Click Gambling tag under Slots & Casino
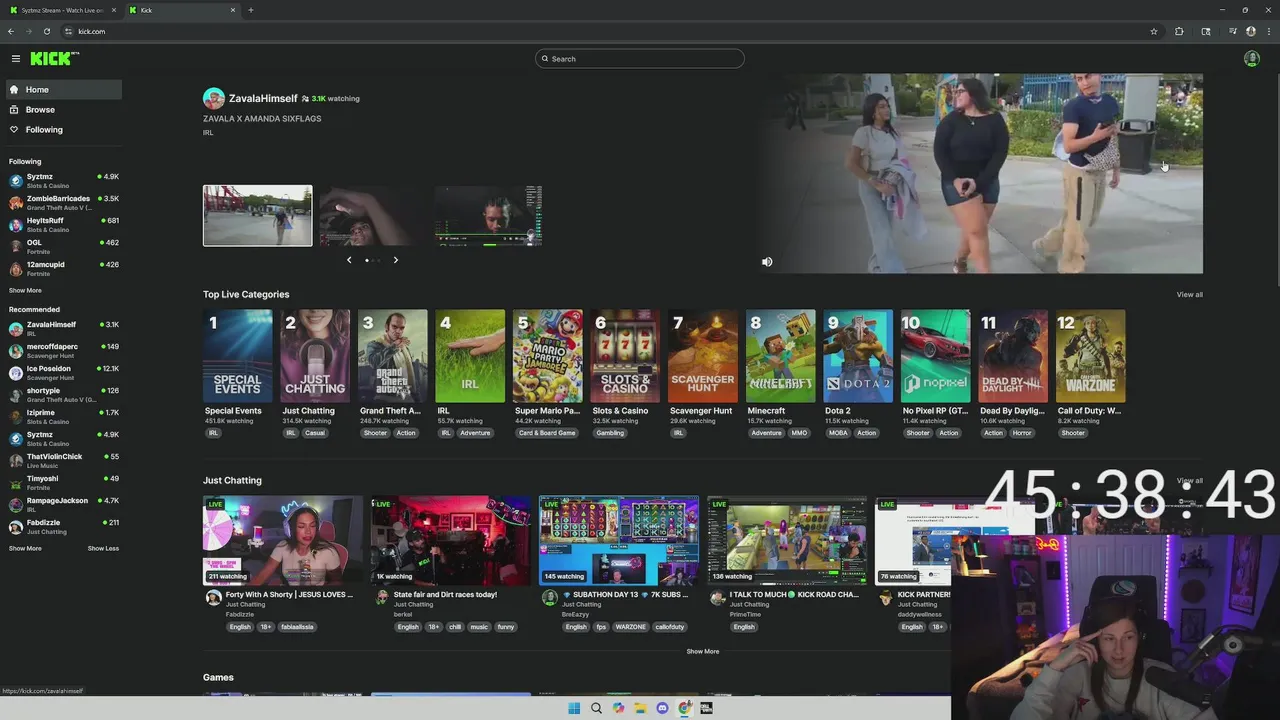 [610, 433]
